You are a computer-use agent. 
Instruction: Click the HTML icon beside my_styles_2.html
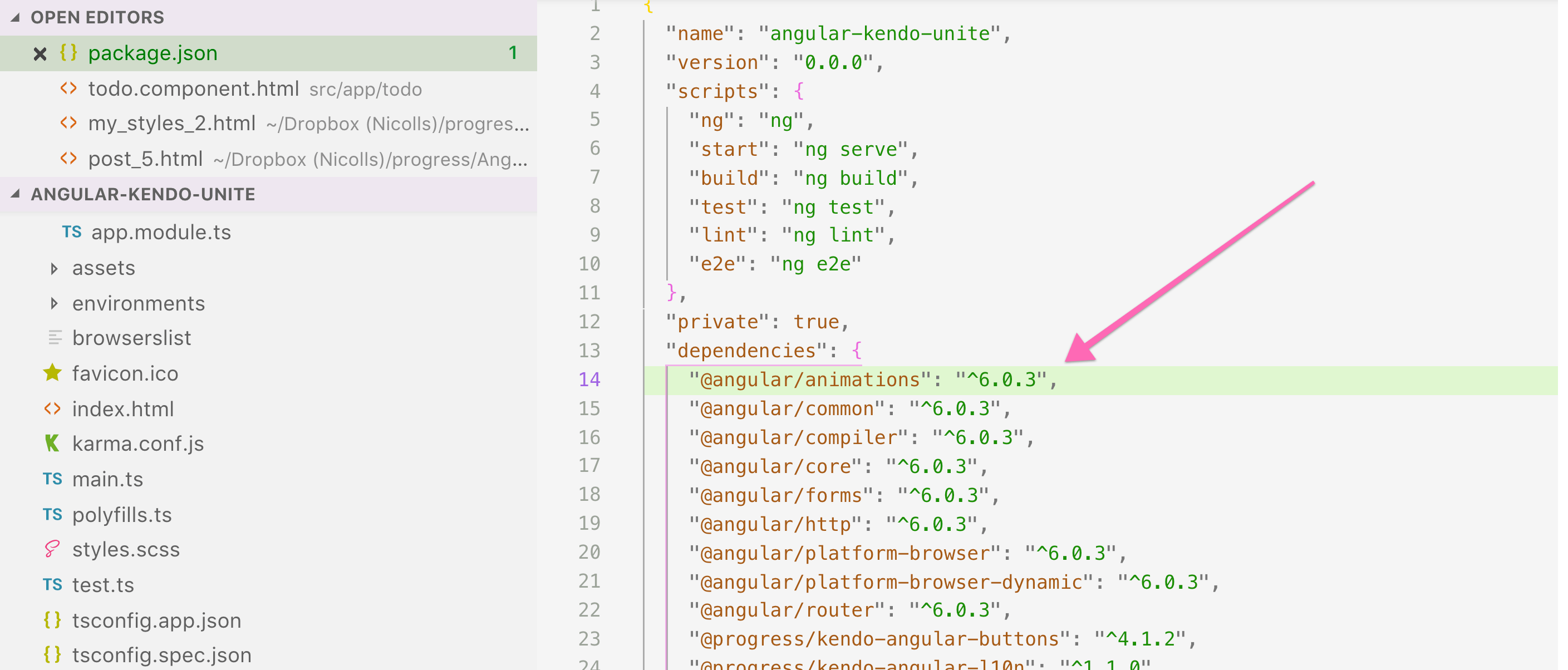(69, 124)
